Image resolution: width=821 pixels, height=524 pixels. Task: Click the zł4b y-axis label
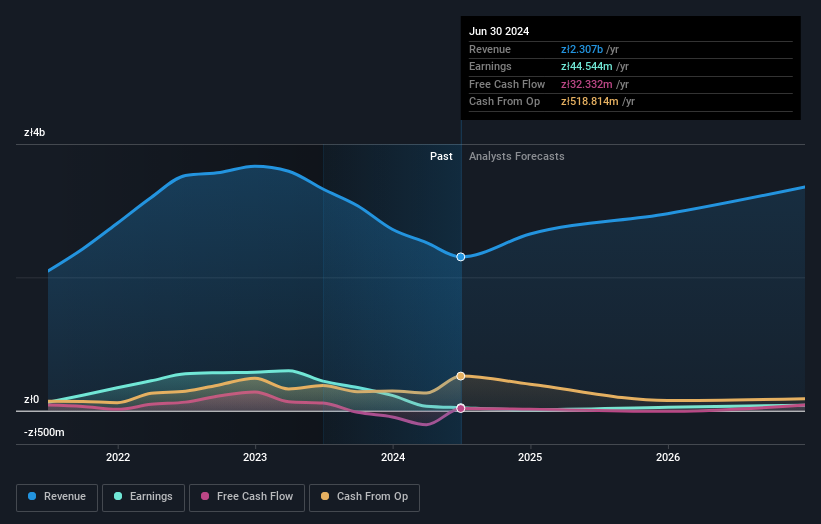35,132
